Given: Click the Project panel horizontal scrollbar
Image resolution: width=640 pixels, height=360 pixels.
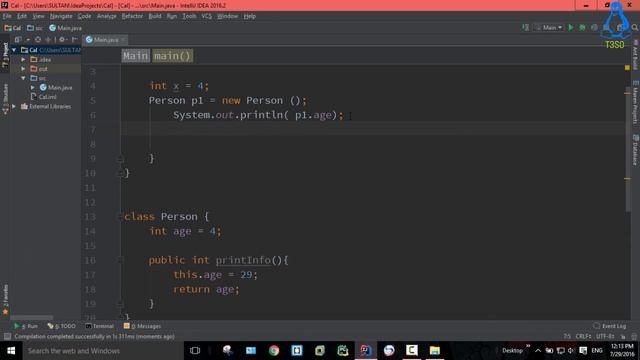Looking at the screenshot, I should (x=32, y=318).
